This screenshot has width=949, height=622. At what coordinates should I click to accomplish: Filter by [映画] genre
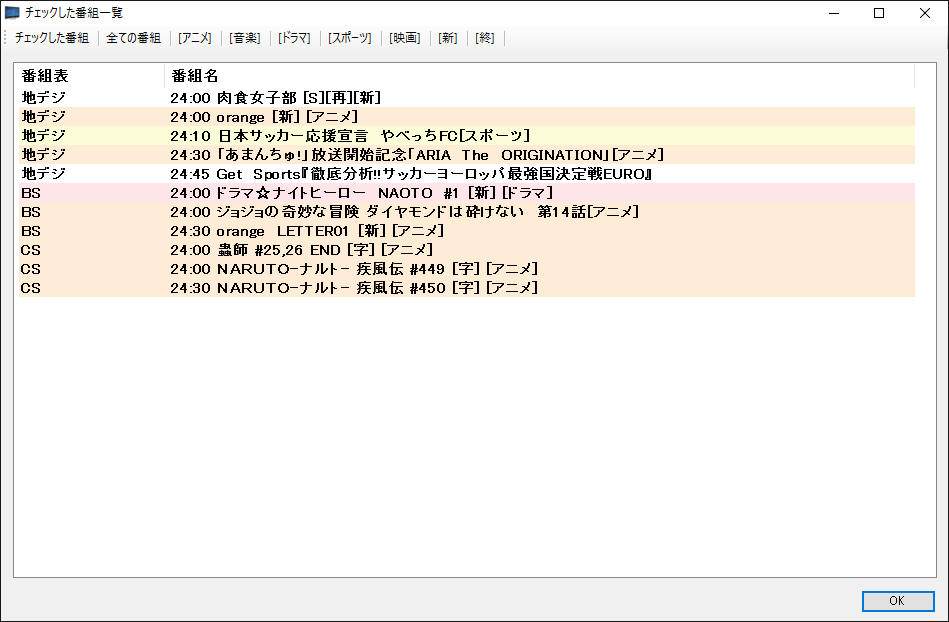[405, 38]
